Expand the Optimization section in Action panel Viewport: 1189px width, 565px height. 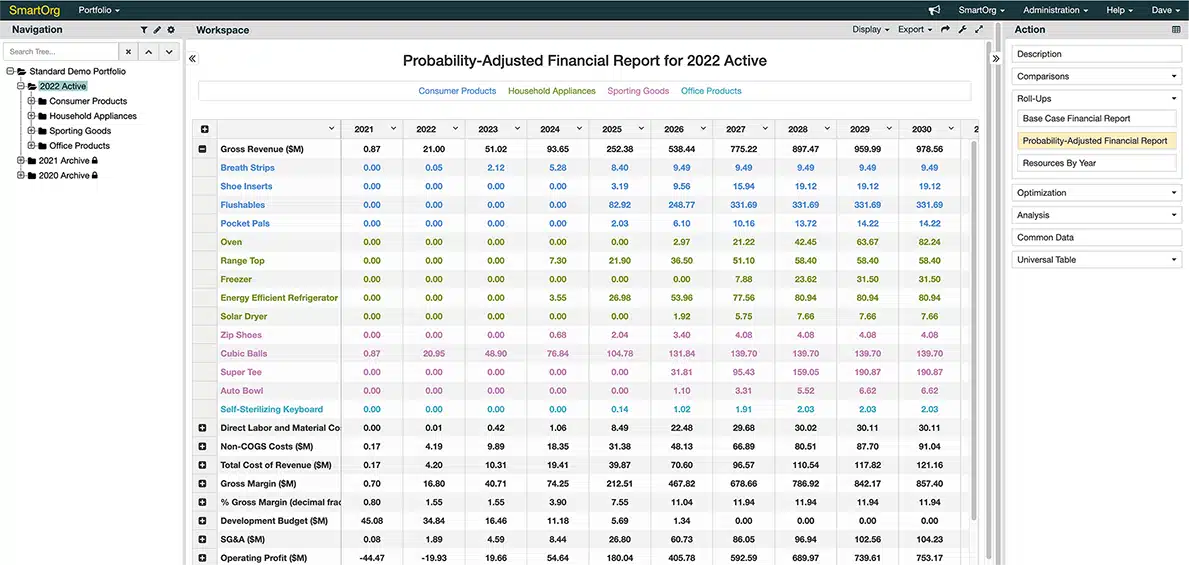coord(1096,193)
